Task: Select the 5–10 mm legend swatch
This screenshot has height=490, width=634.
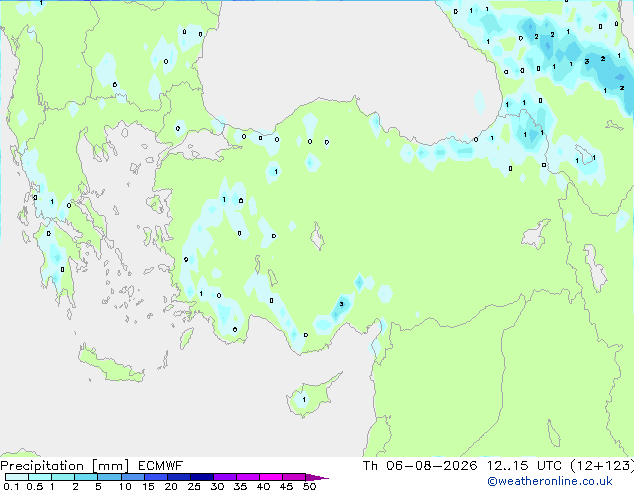Action: (x=109, y=477)
